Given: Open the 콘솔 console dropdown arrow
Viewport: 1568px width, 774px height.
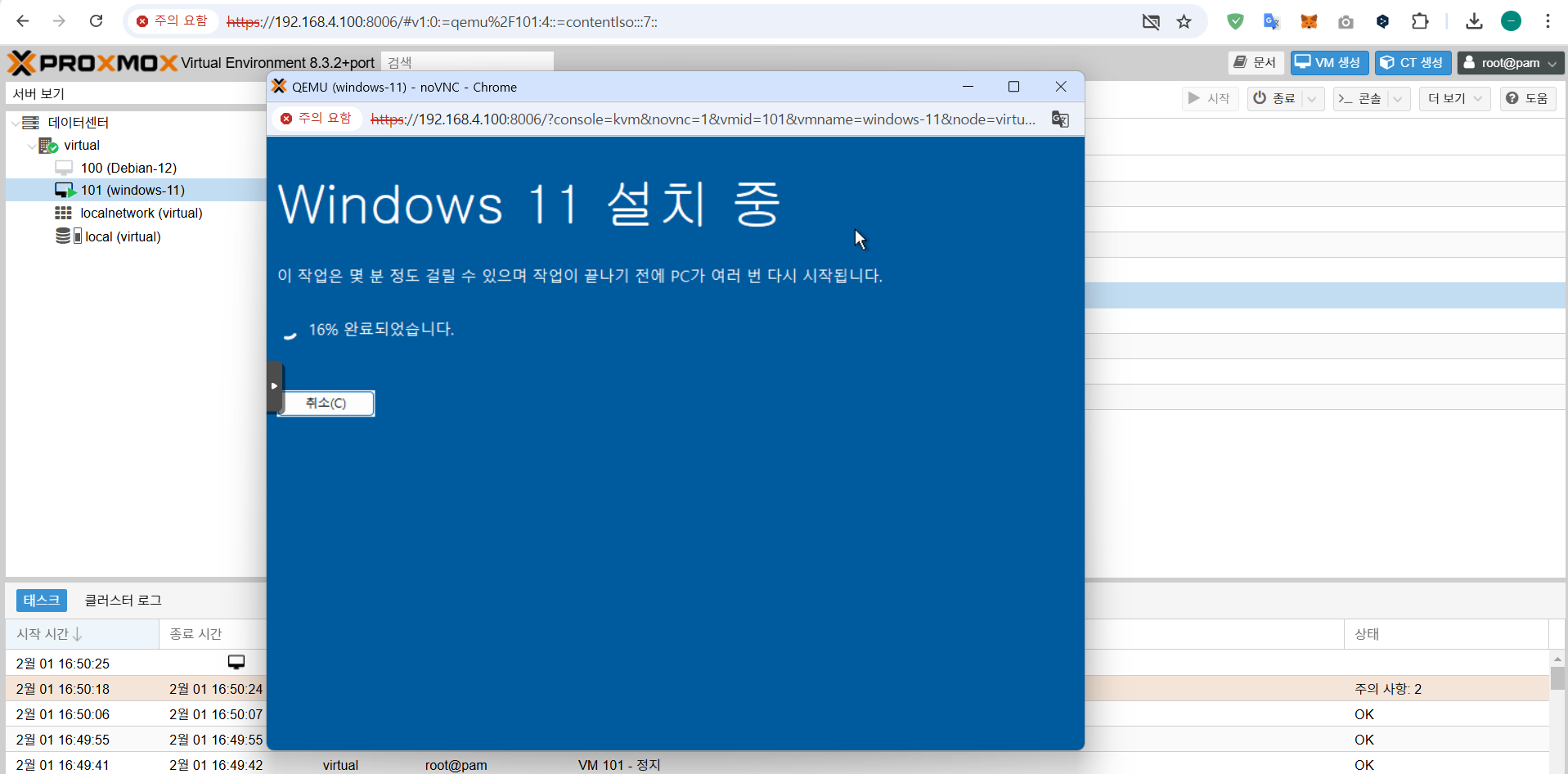Looking at the screenshot, I should [x=1398, y=99].
